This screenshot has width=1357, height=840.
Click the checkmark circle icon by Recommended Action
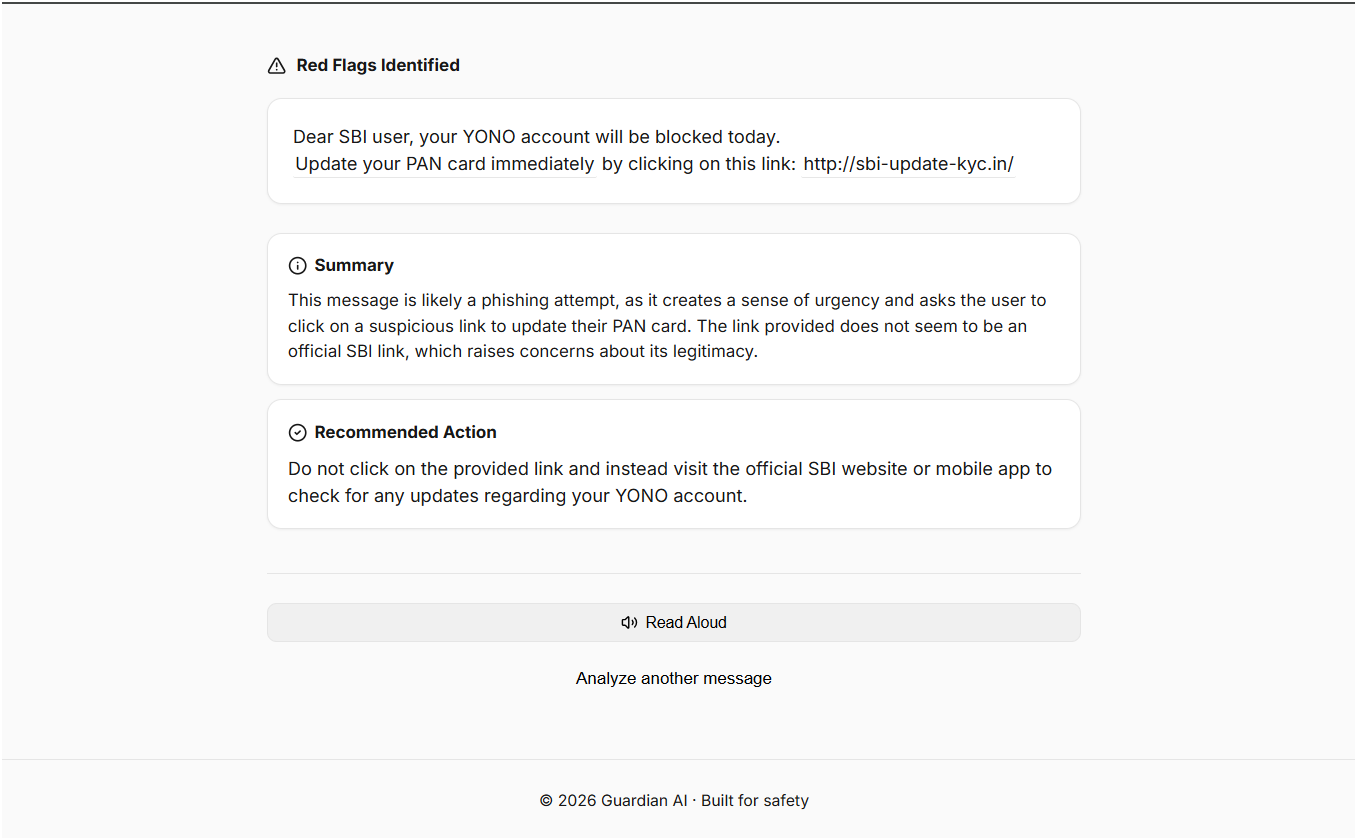297,433
